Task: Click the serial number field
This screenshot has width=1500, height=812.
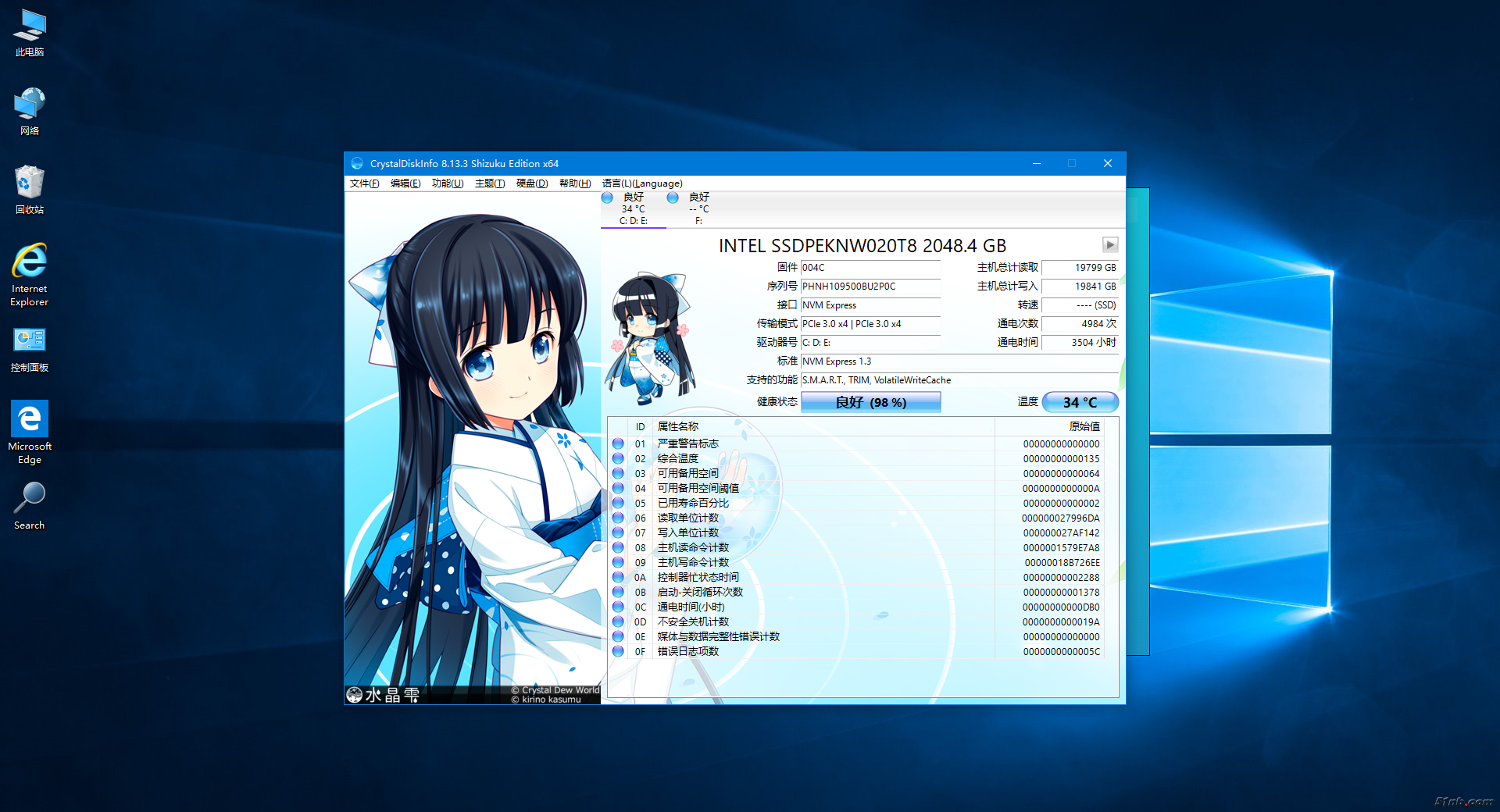Action: 870,287
